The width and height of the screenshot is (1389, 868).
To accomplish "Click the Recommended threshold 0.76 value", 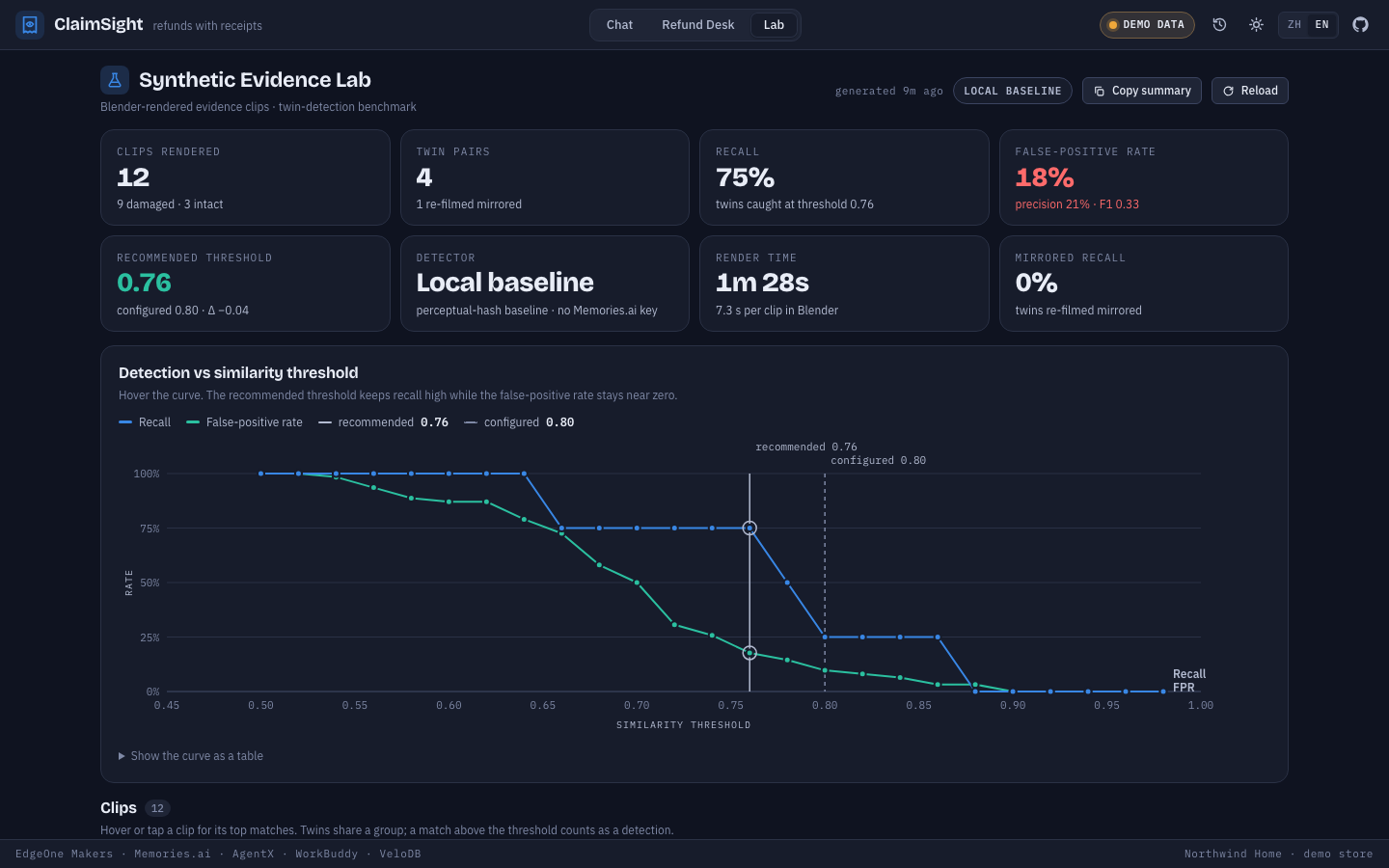I will 144,283.
